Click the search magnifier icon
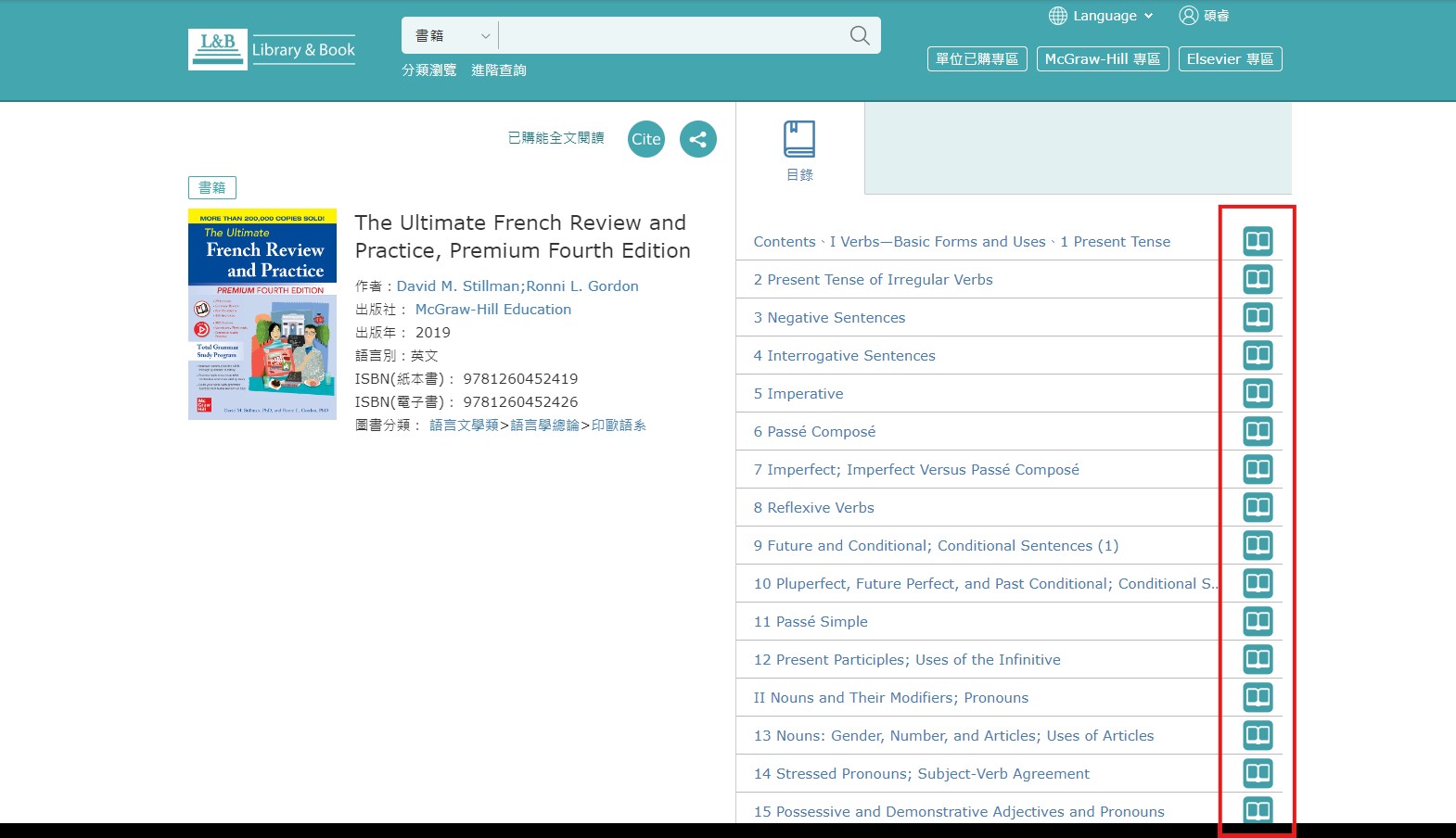Image resolution: width=1456 pixels, height=838 pixels. (x=859, y=35)
